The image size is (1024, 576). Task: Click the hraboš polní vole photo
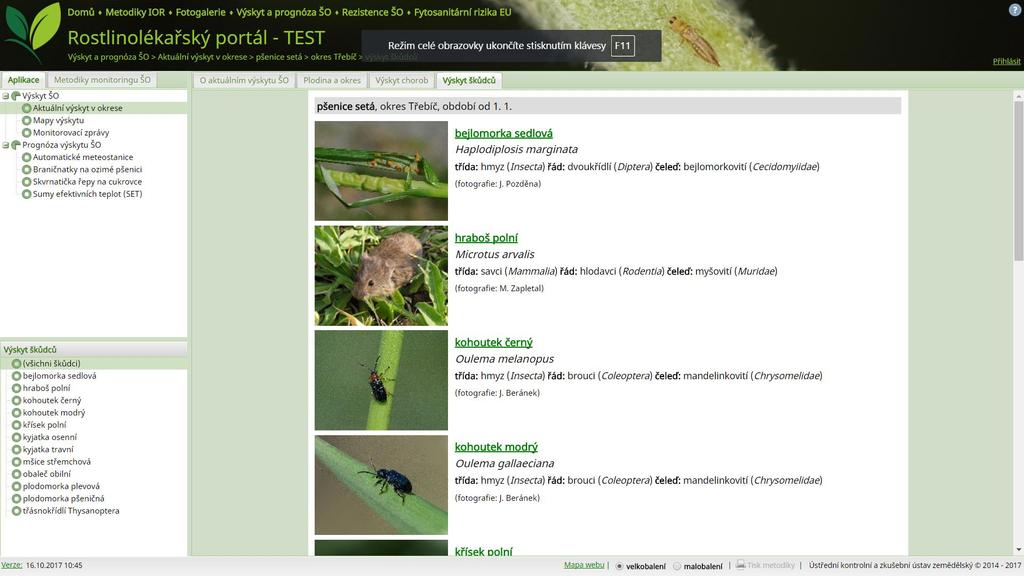click(381, 276)
